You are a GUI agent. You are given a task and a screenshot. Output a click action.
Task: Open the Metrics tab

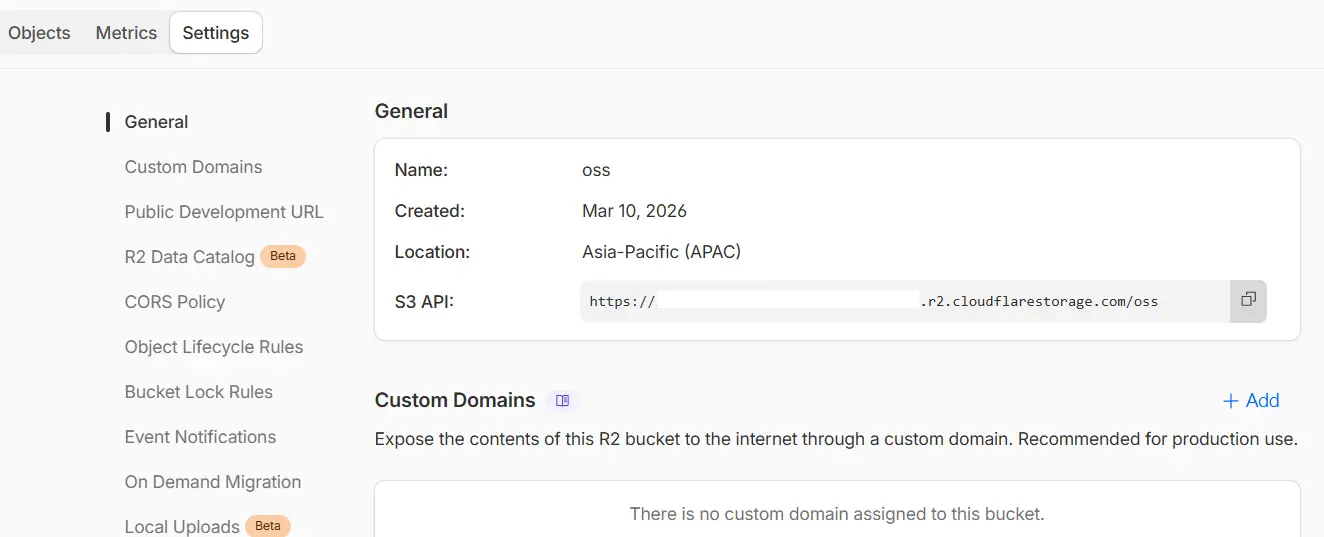(126, 33)
